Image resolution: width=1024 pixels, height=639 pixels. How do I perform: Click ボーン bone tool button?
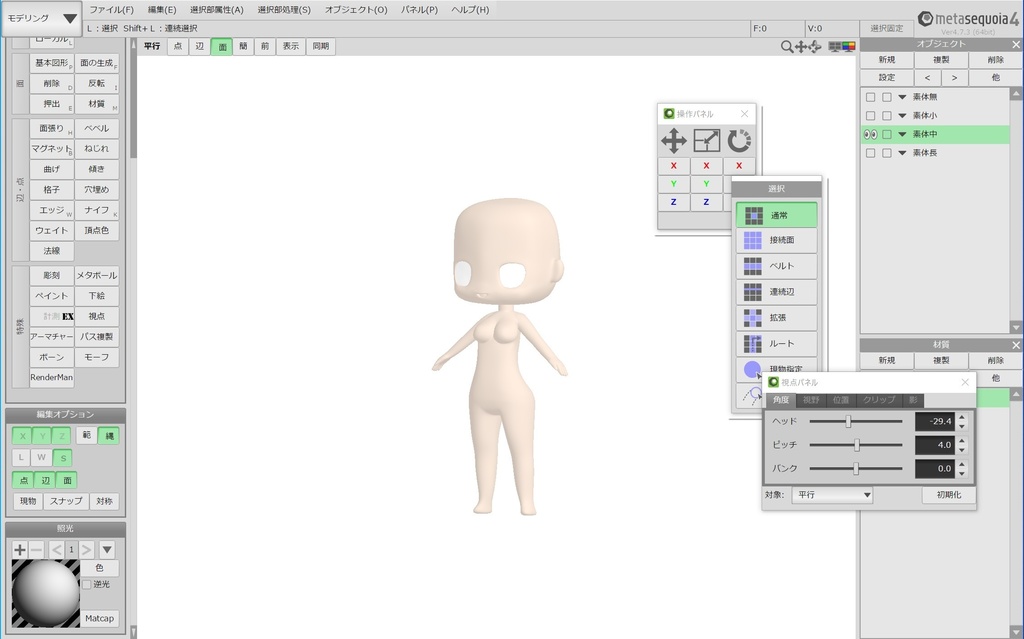(x=52, y=357)
